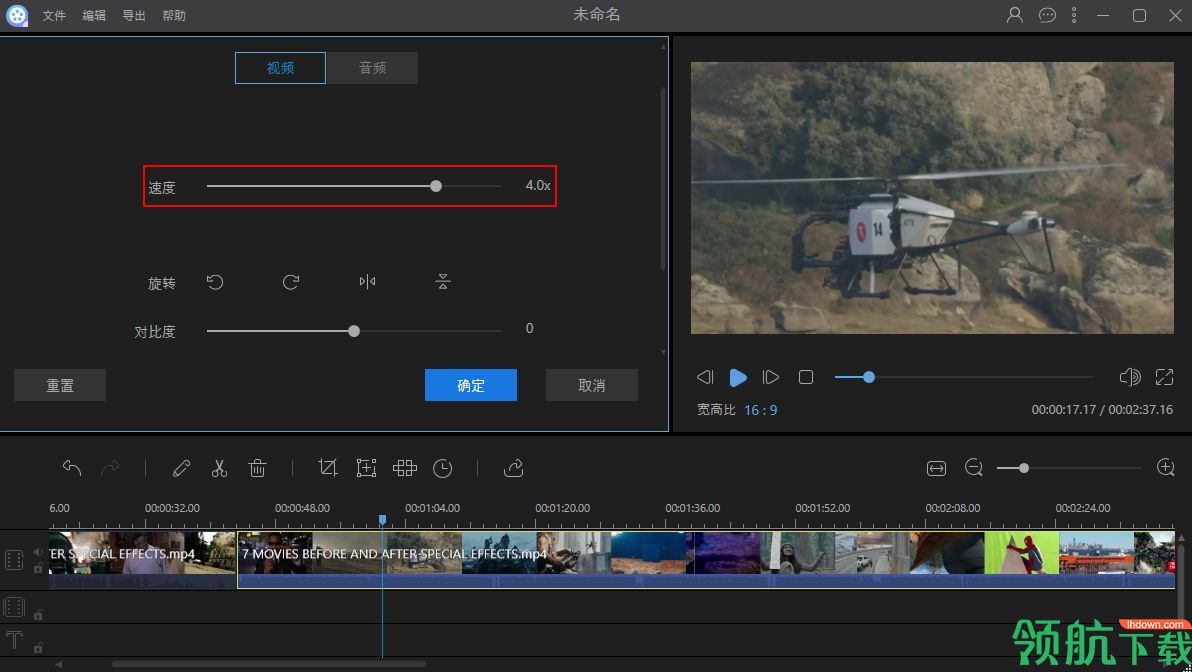This screenshot has height=672, width=1192.
Task: Click the preview playback progress slider
Action: [x=963, y=377]
